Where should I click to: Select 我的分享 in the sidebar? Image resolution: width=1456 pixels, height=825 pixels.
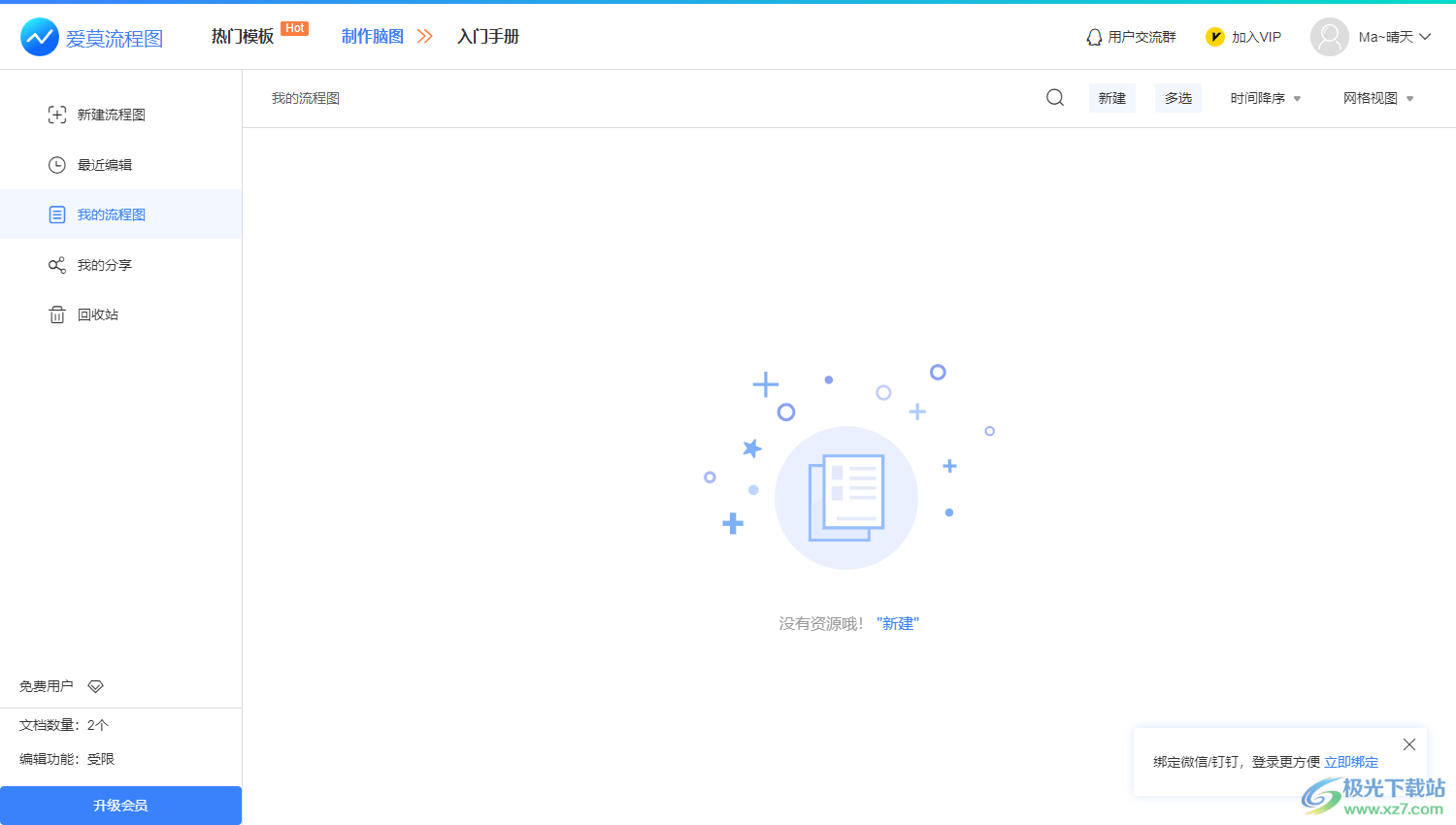(121, 265)
